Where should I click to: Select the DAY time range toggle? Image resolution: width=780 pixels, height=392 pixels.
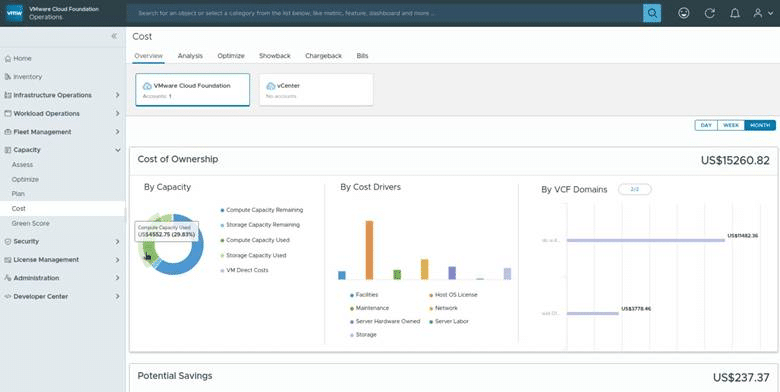[x=706, y=125]
